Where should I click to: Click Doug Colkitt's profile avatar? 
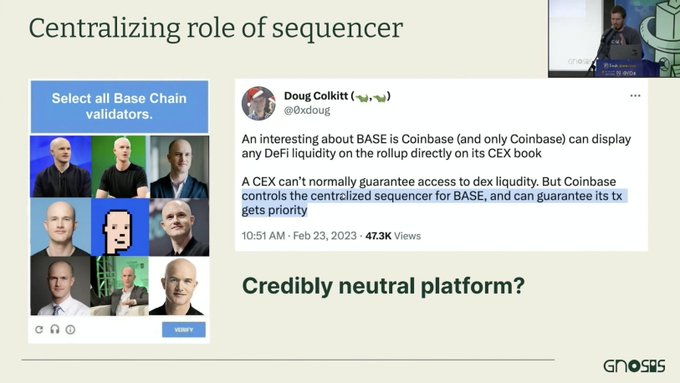click(x=258, y=103)
